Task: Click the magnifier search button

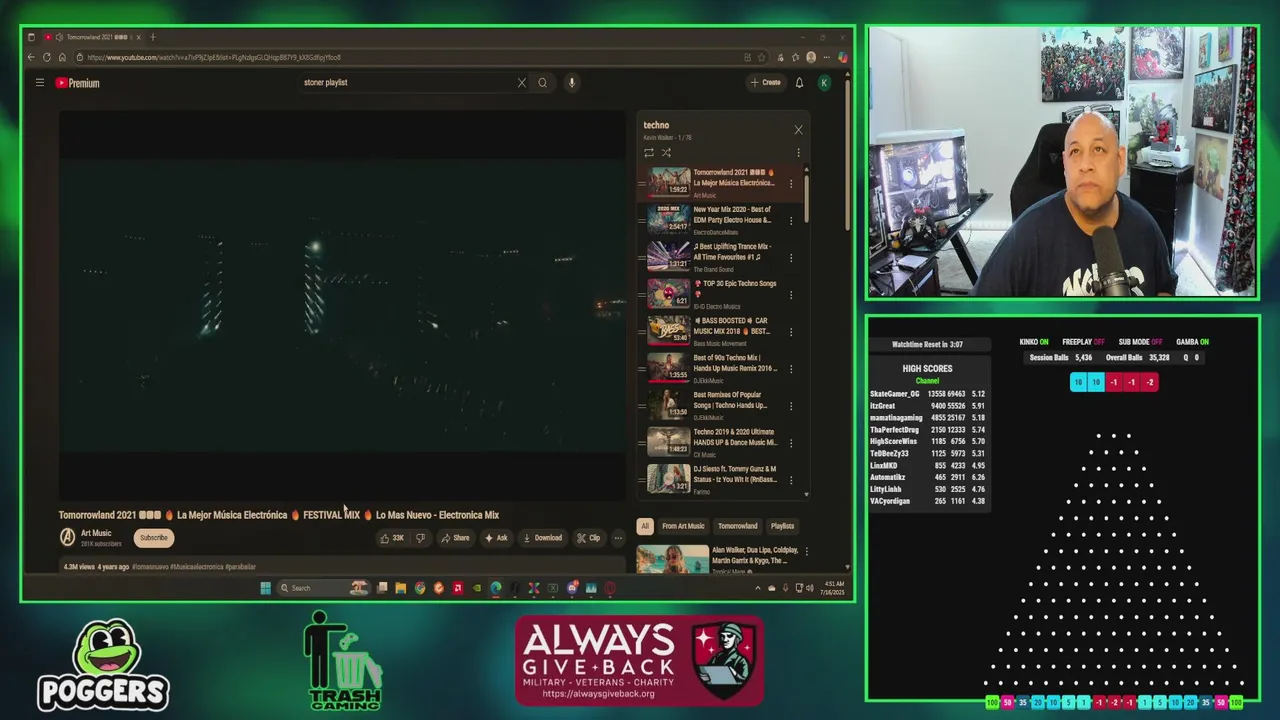Action: [x=542, y=83]
